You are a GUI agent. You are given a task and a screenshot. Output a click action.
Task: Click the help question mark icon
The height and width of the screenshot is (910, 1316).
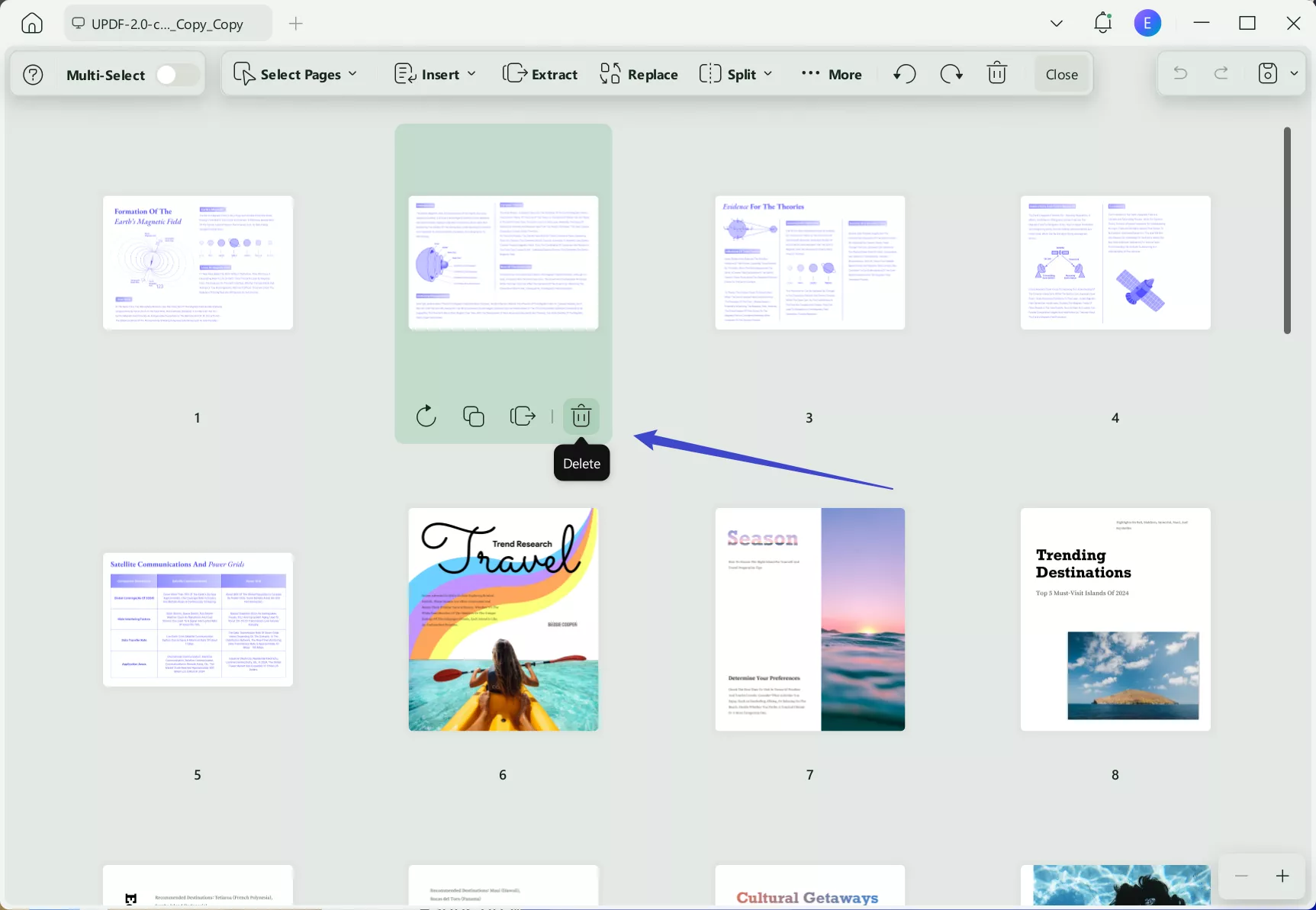tap(32, 73)
